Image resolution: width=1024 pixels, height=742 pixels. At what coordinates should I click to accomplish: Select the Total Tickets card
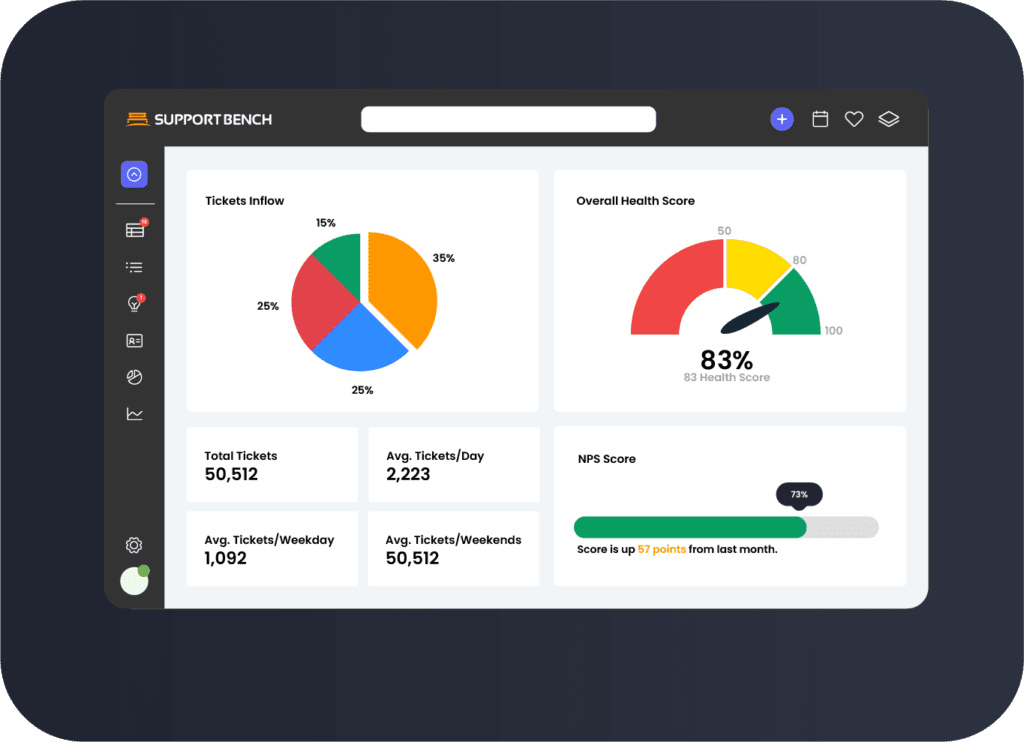click(272, 465)
